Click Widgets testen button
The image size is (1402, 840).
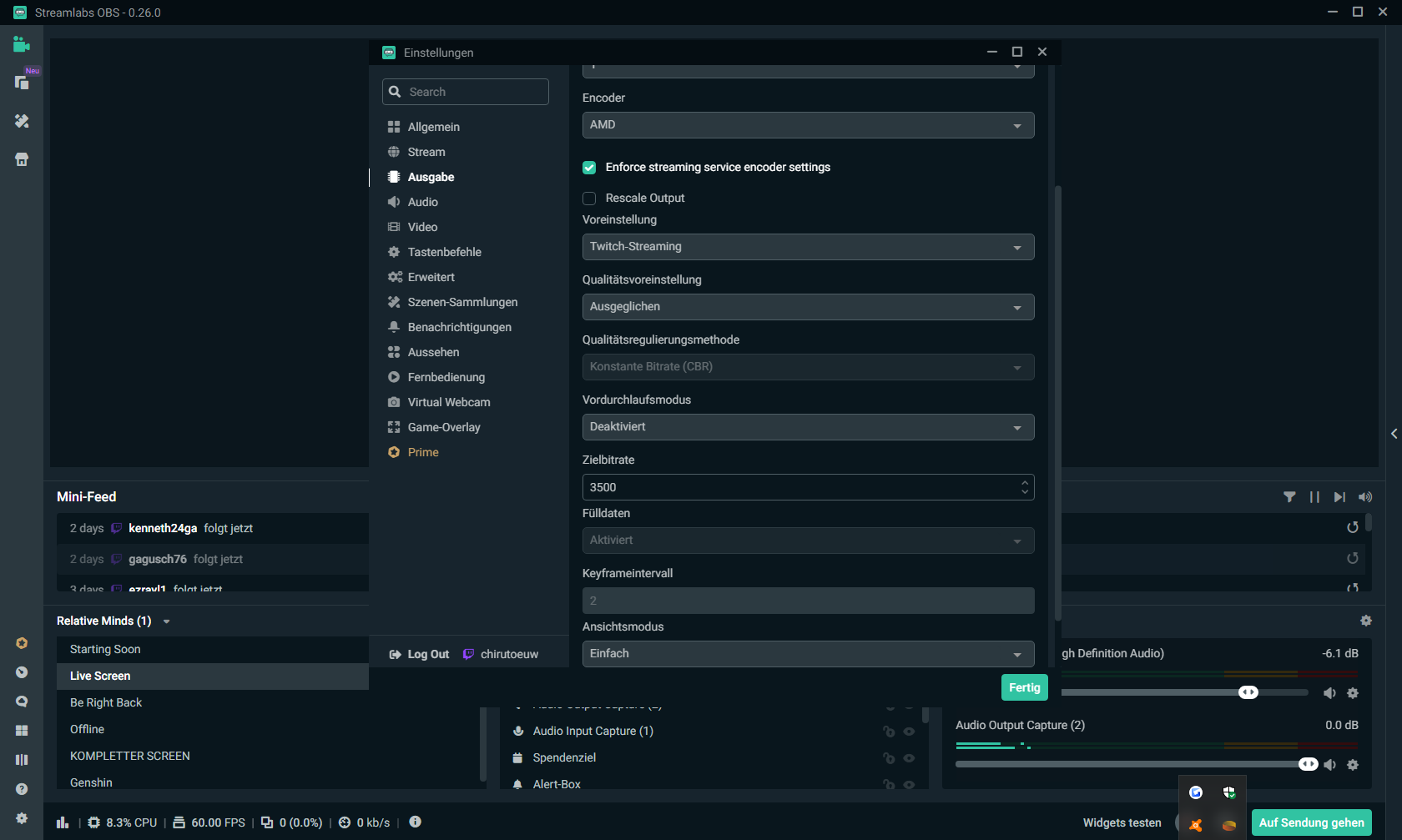1122,822
